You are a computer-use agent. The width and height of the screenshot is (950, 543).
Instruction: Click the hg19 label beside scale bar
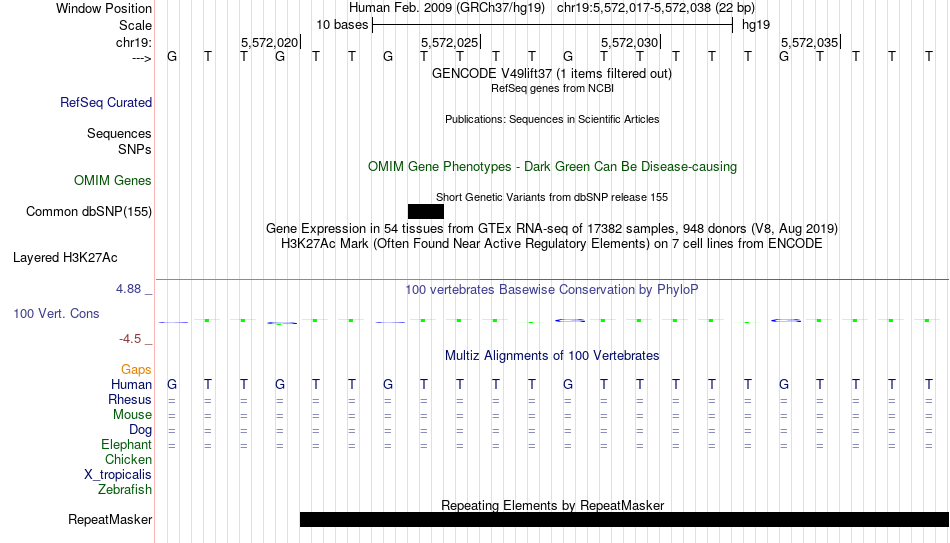click(756, 25)
